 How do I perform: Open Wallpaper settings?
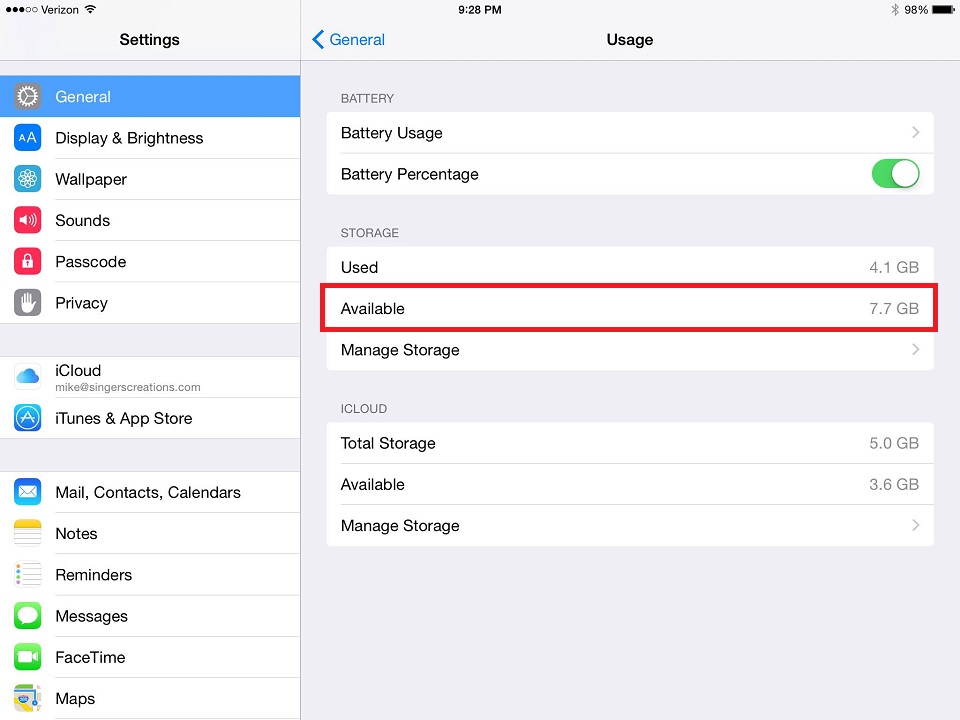pos(150,179)
